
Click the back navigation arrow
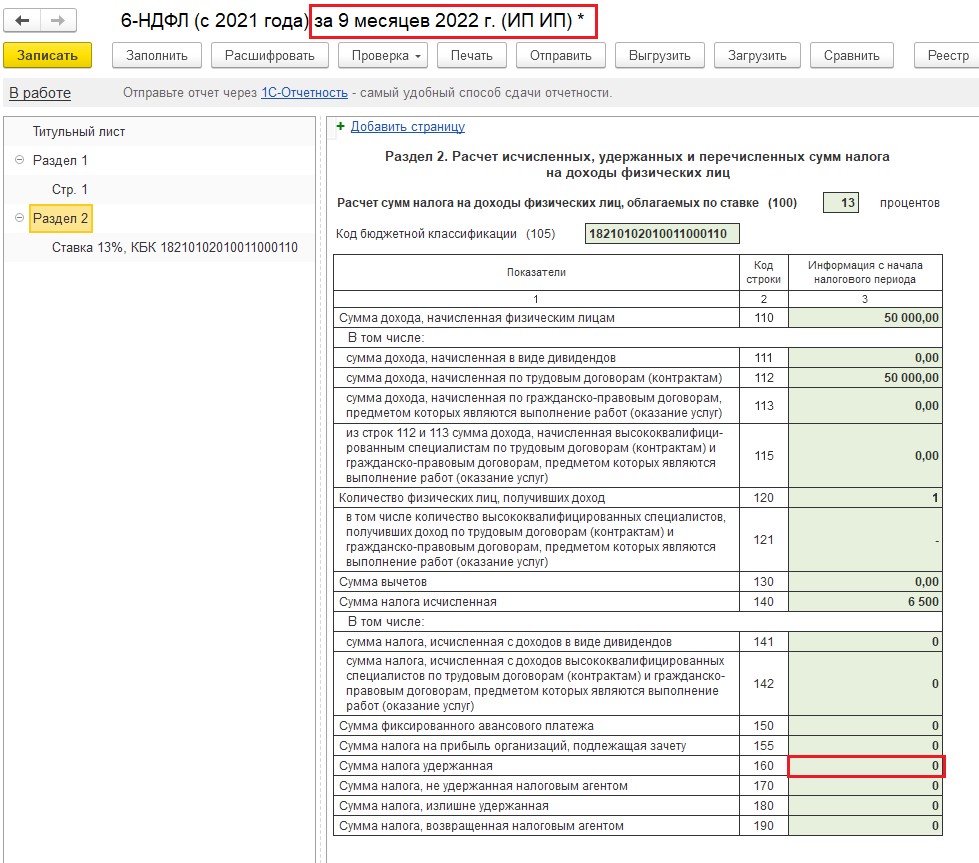[x=24, y=21]
